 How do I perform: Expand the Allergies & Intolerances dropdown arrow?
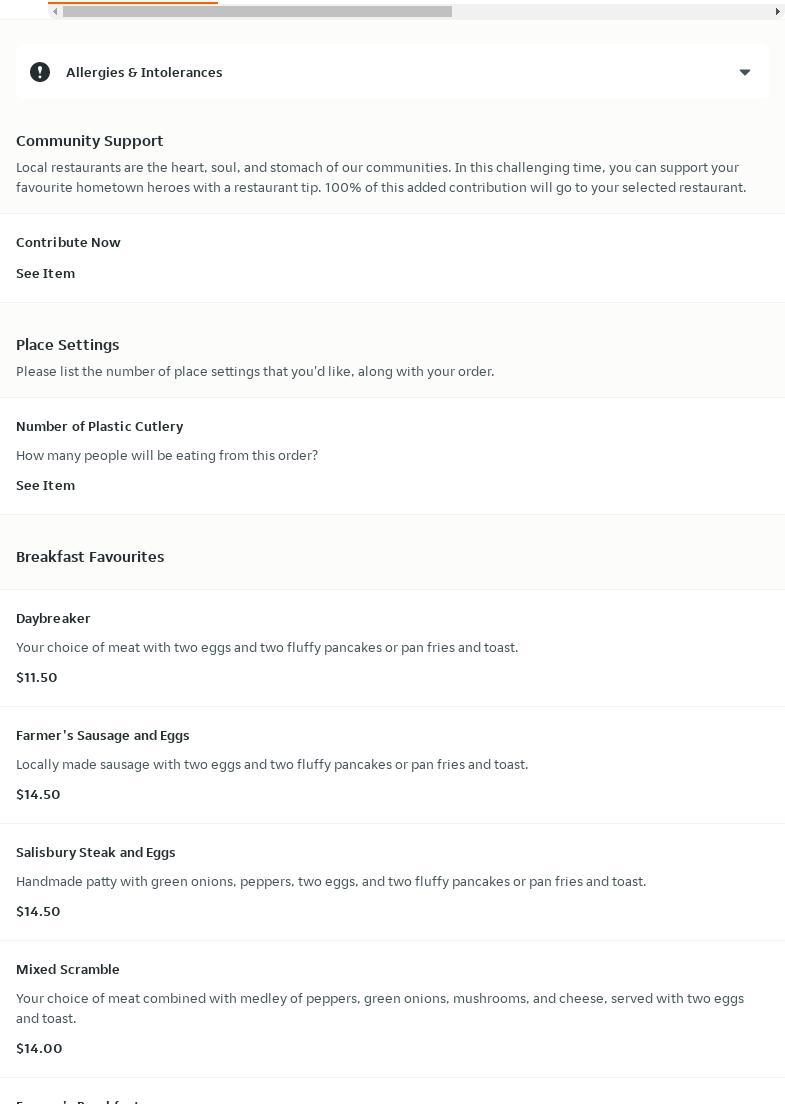click(x=744, y=72)
